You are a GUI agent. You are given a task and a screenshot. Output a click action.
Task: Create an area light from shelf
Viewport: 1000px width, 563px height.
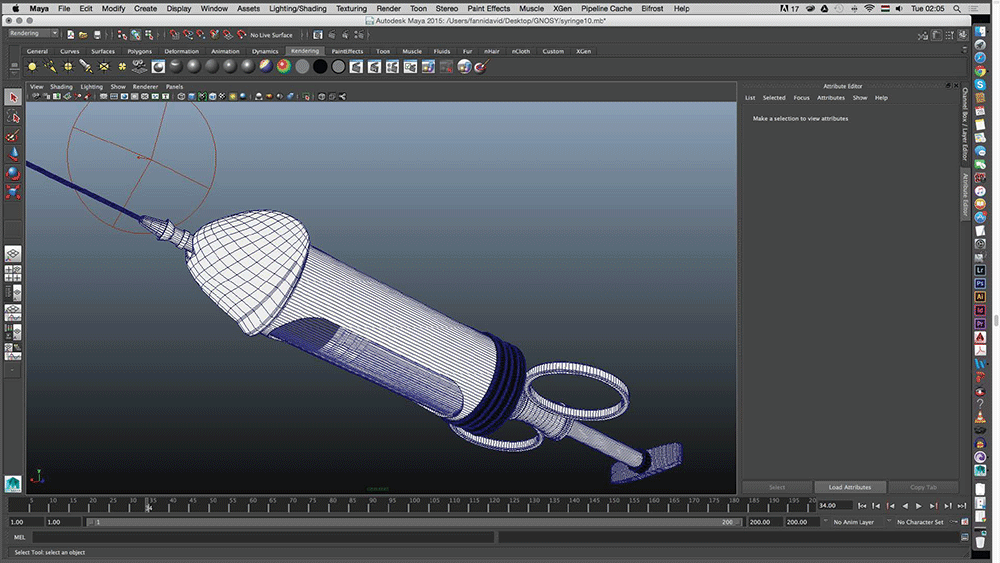point(103,66)
